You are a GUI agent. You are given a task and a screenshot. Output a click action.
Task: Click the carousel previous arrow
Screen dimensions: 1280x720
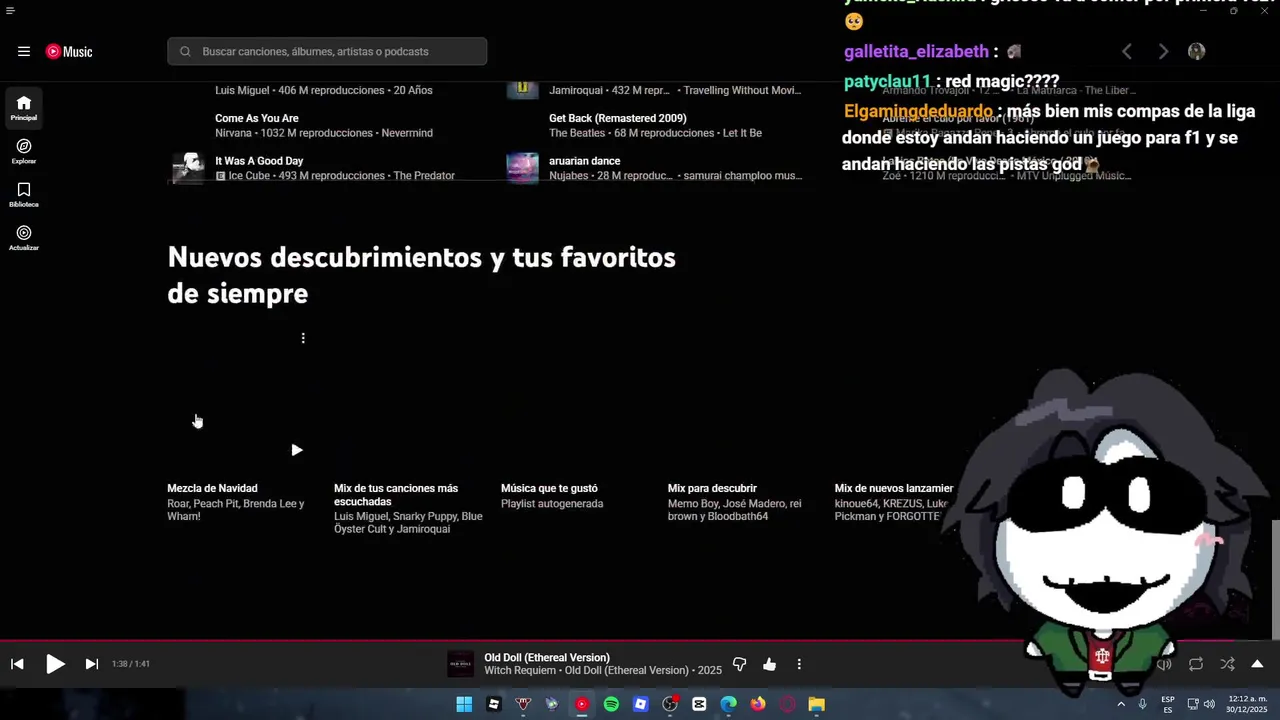[x=1127, y=51]
